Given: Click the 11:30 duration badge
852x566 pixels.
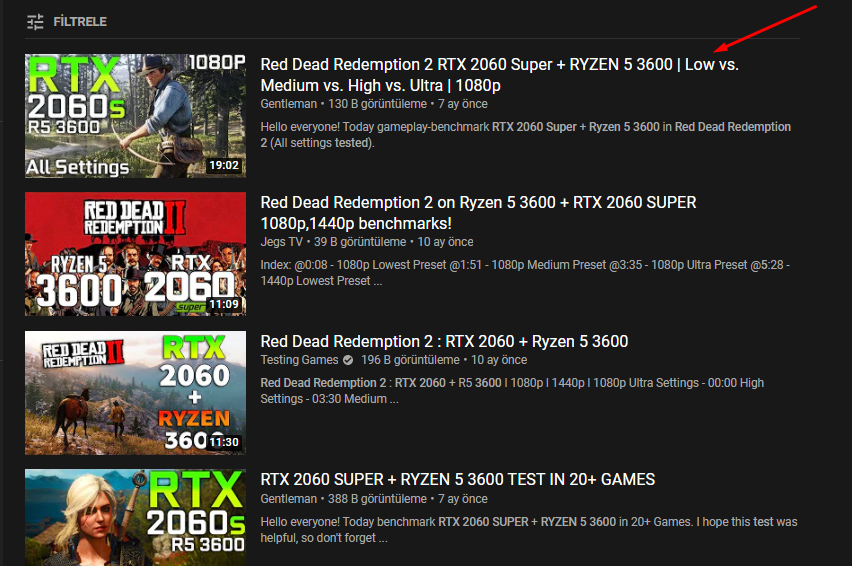Looking at the screenshot, I should (224, 442).
